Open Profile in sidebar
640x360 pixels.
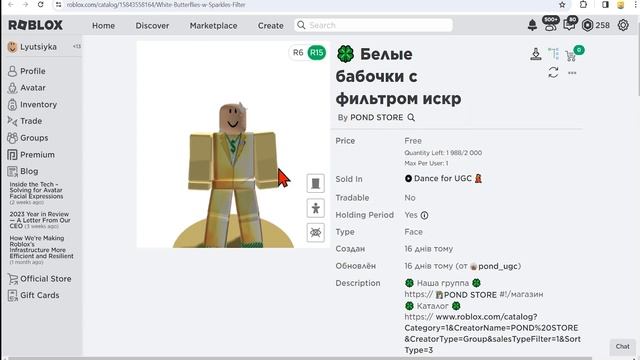pos(27,71)
